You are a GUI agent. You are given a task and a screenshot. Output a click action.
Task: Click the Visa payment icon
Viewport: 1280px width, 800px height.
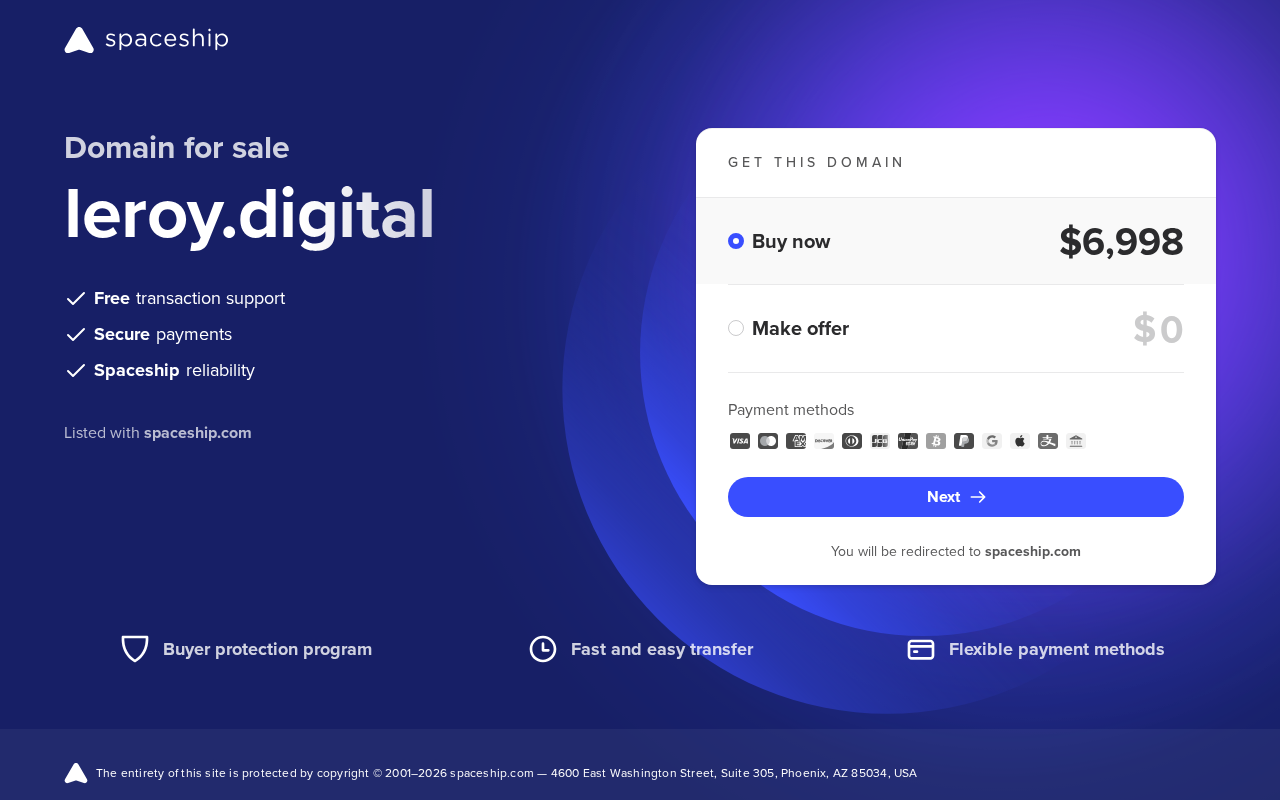pos(740,441)
